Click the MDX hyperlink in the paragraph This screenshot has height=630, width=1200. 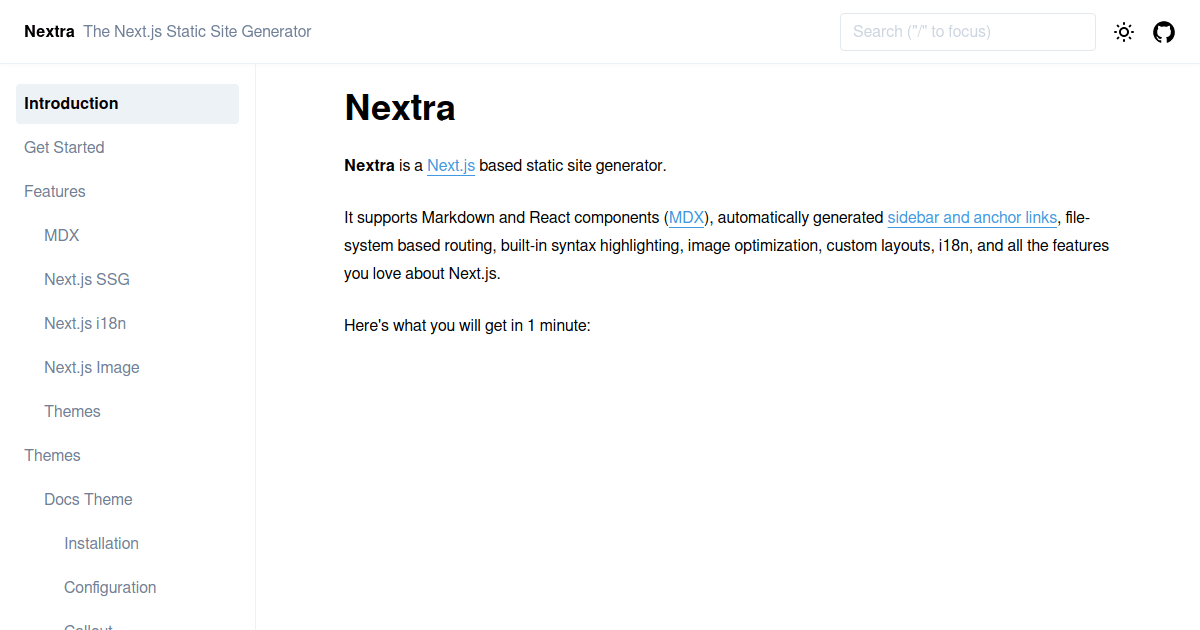coord(686,218)
